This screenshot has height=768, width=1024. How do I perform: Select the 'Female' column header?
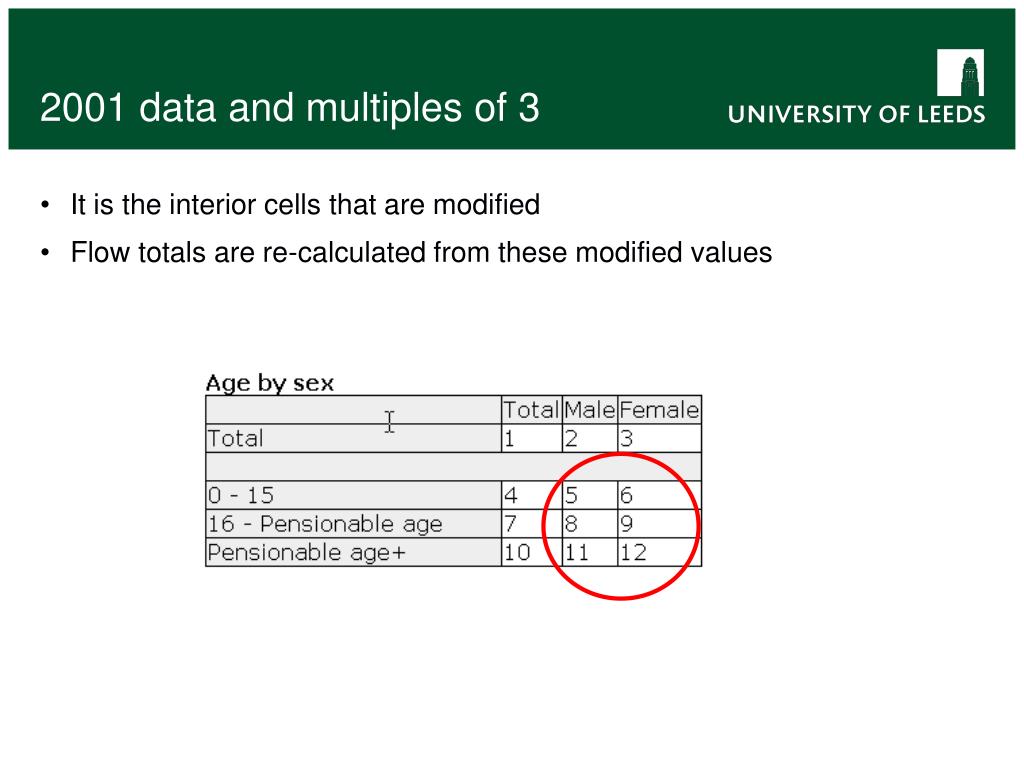[659, 410]
